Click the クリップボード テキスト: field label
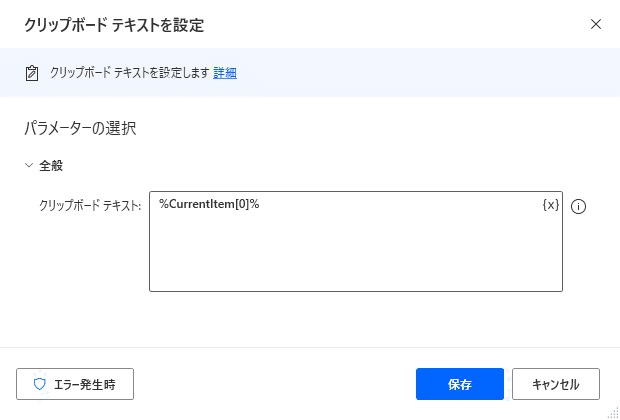Screen dimensions: 620x420 (90, 206)
